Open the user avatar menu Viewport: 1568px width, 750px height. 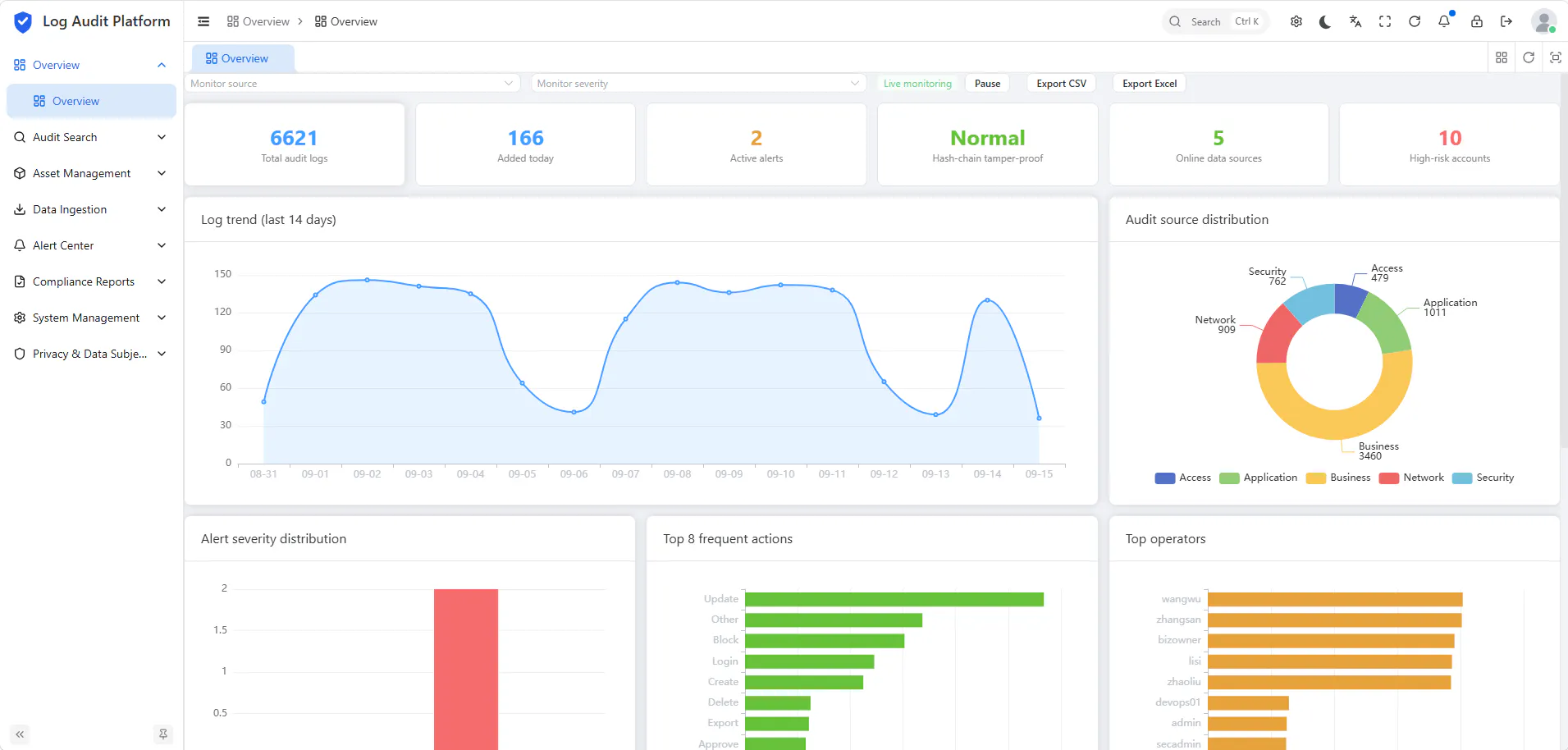[x=1543, y=21]
